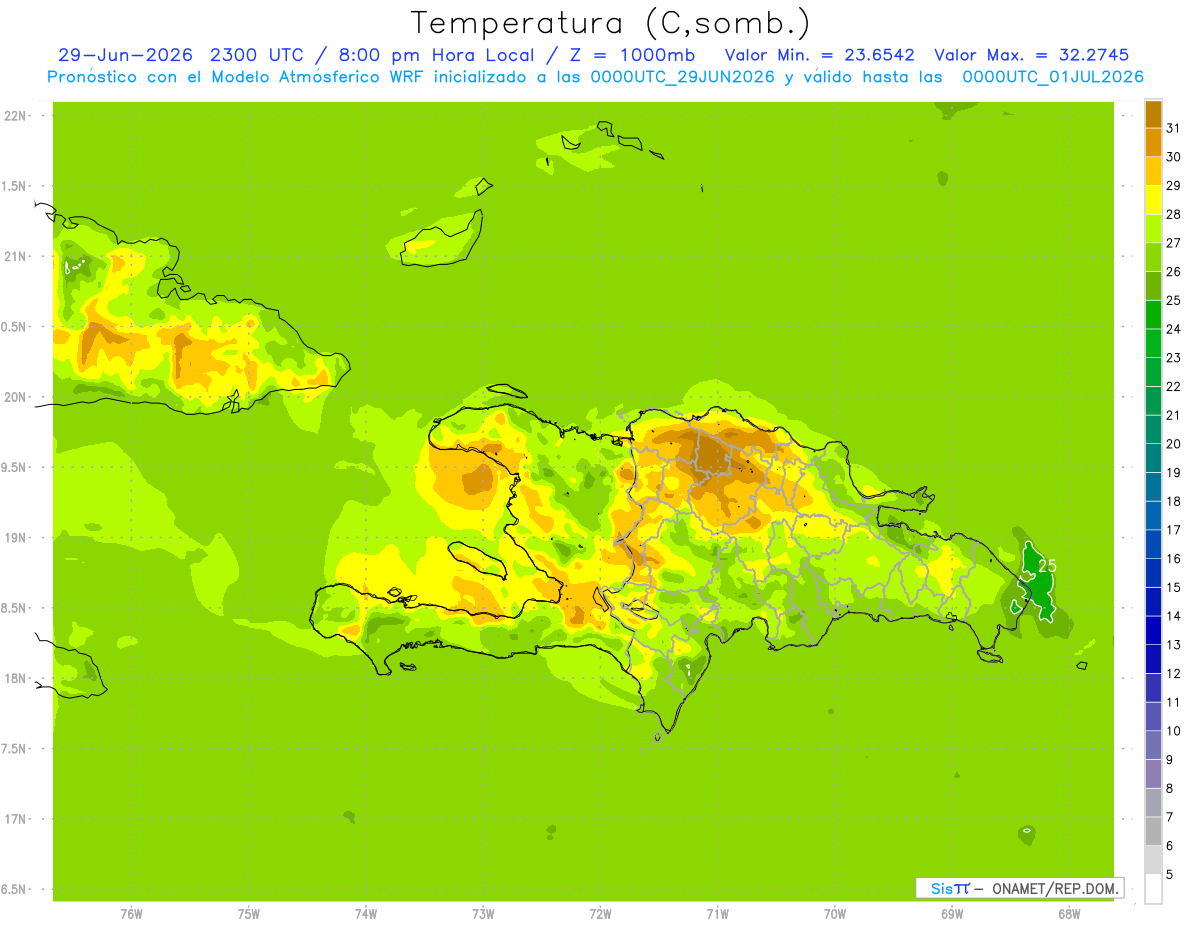Screen dimensions: 1200x927
Task: Click the clipped "1.5N" latitude label
Action: pyautogui.click(x=13, y=186)
